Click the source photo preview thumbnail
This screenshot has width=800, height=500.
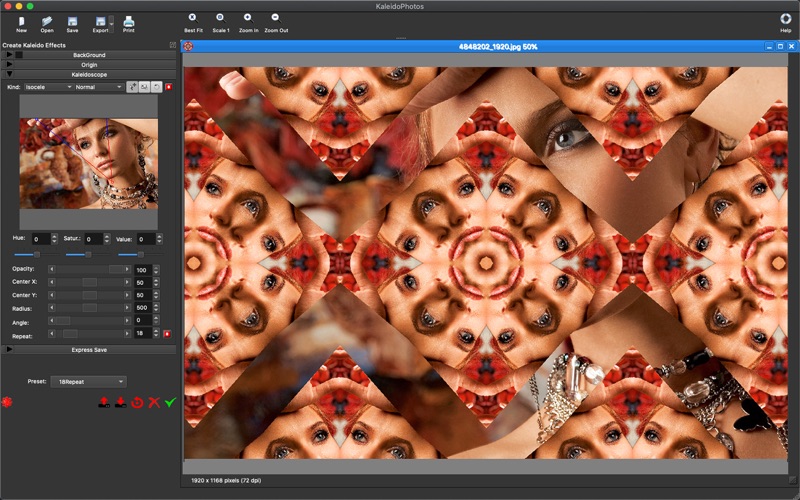click(89, 163)
